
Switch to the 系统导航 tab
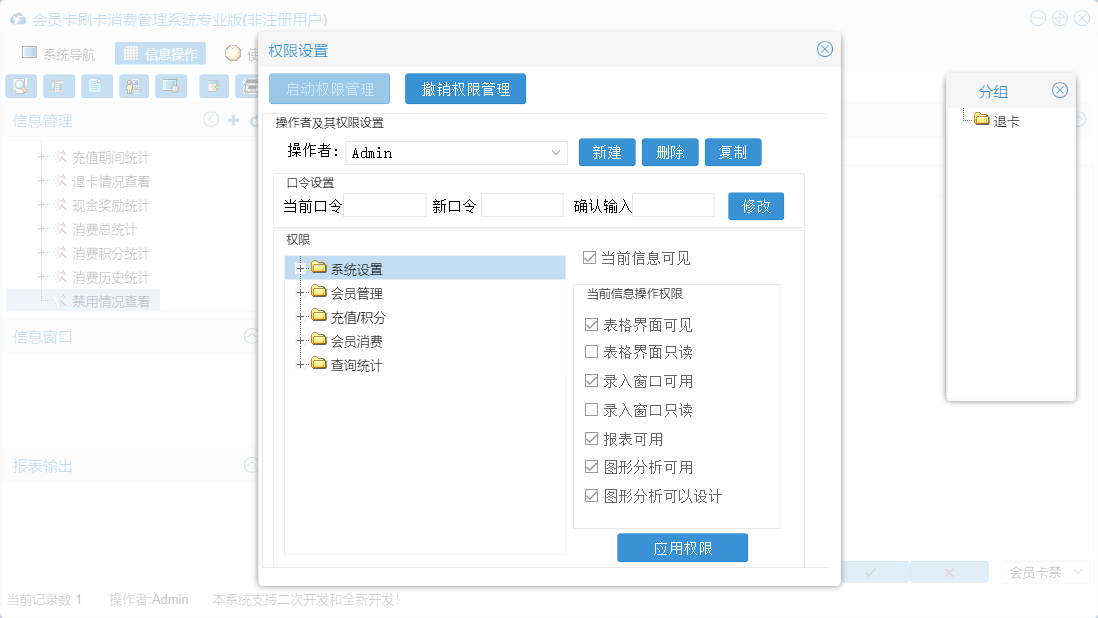click(x=60, y=54)
